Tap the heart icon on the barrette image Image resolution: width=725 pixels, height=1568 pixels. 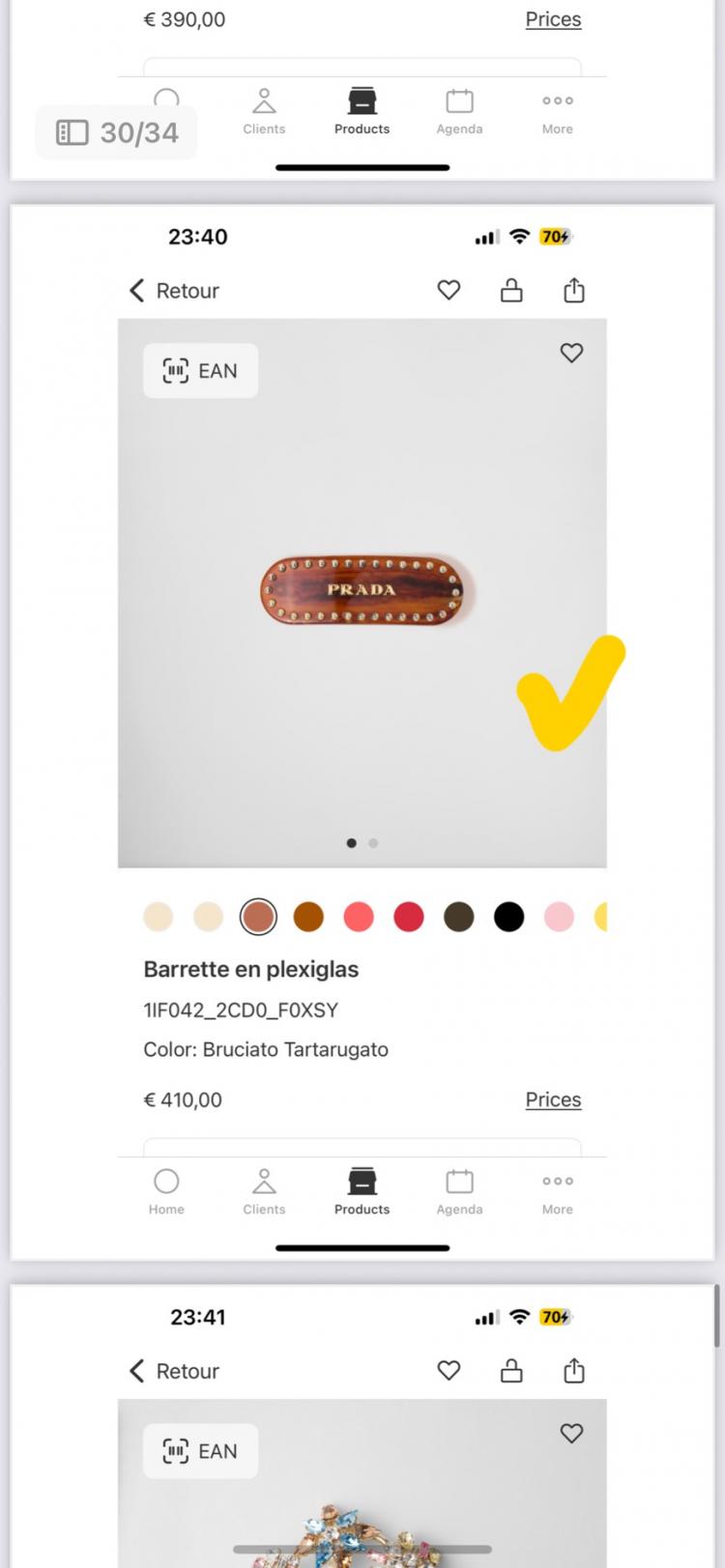pos(571,354)
